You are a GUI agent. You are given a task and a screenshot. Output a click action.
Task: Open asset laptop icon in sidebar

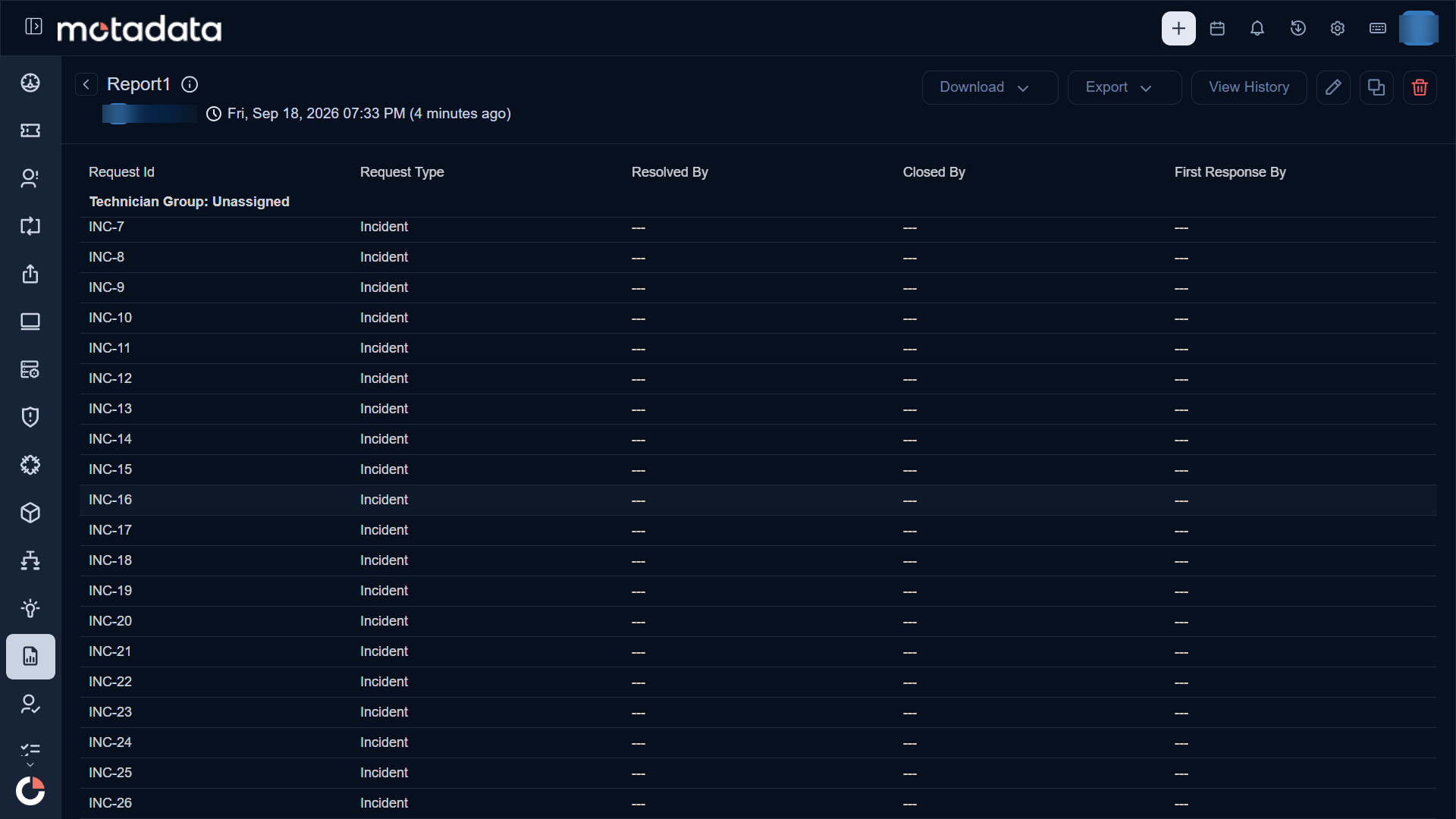[30, 322]
